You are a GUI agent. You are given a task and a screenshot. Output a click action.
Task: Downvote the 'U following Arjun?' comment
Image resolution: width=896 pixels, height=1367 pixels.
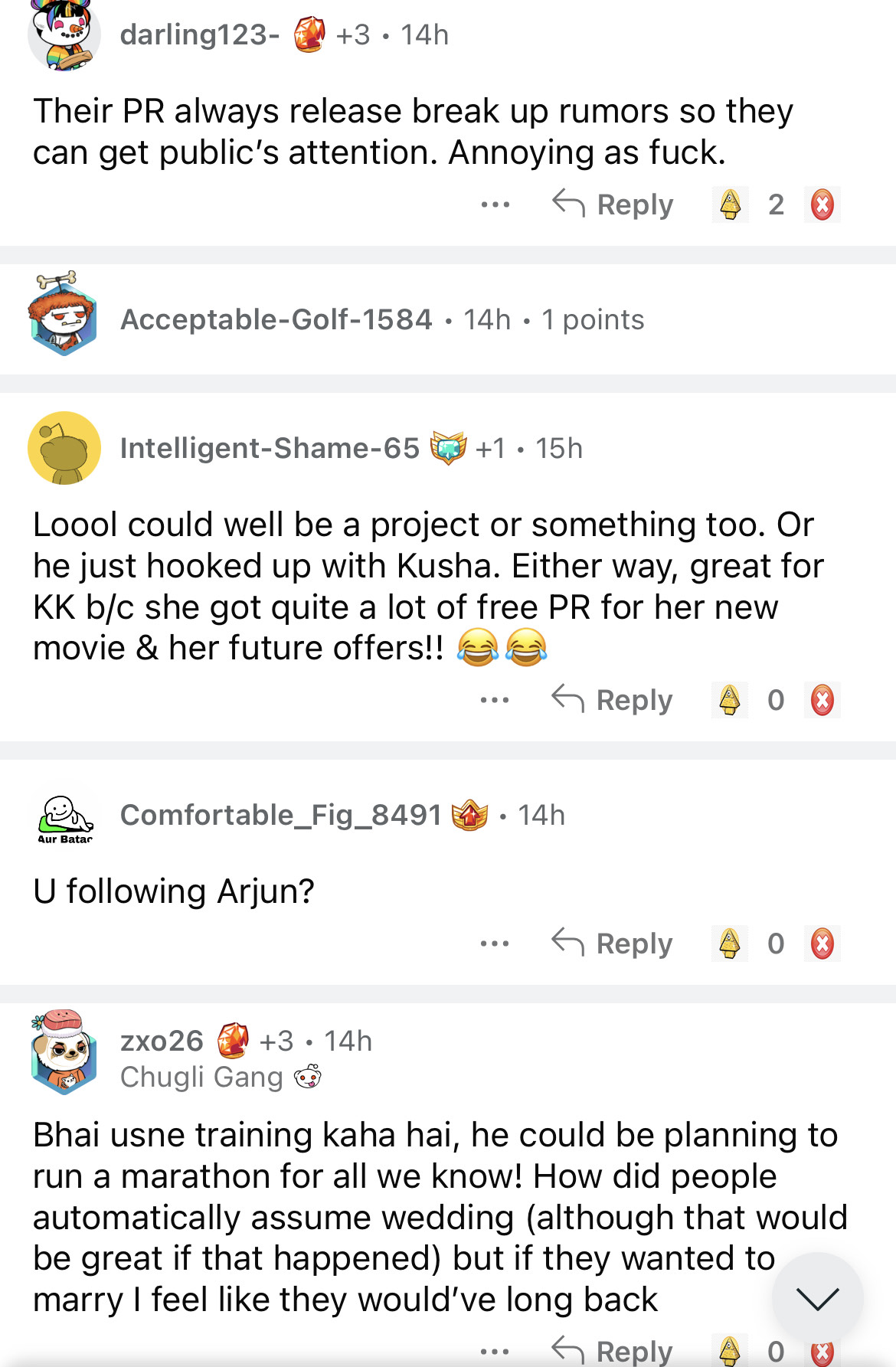click(x=822, y=943)
